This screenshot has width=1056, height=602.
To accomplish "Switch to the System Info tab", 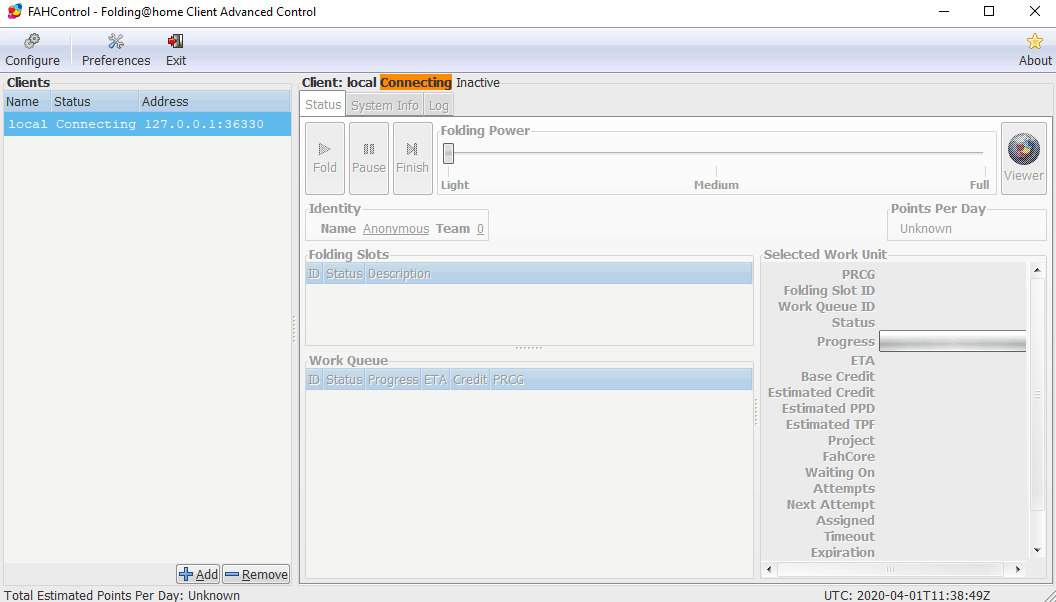I will click(x=385, y=106).
